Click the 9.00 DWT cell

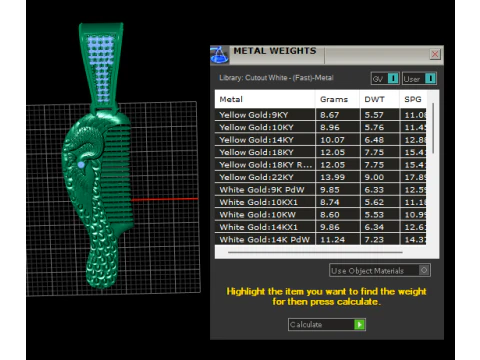[x=379, y=177]
